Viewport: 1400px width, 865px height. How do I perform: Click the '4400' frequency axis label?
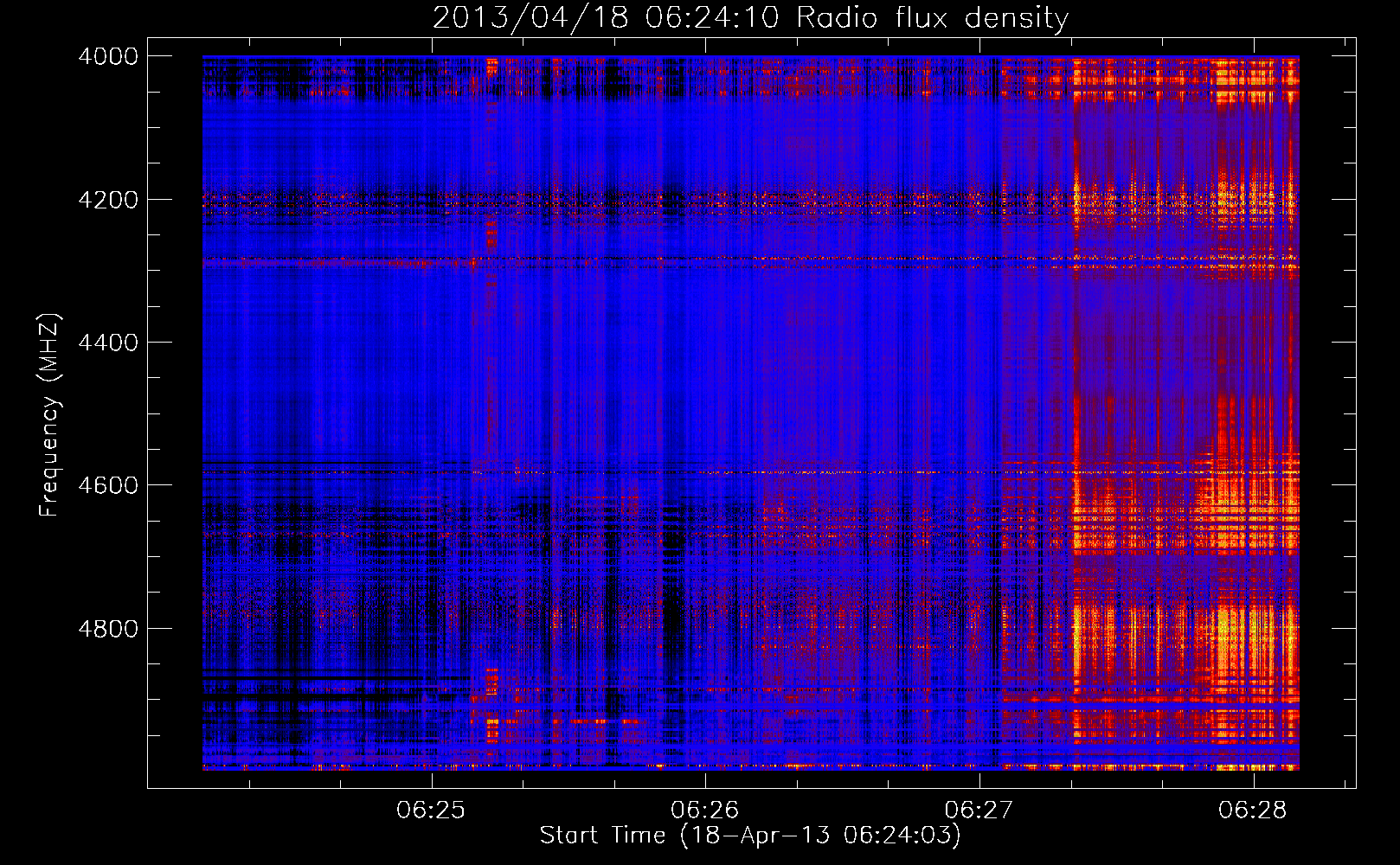click(108, 343)
